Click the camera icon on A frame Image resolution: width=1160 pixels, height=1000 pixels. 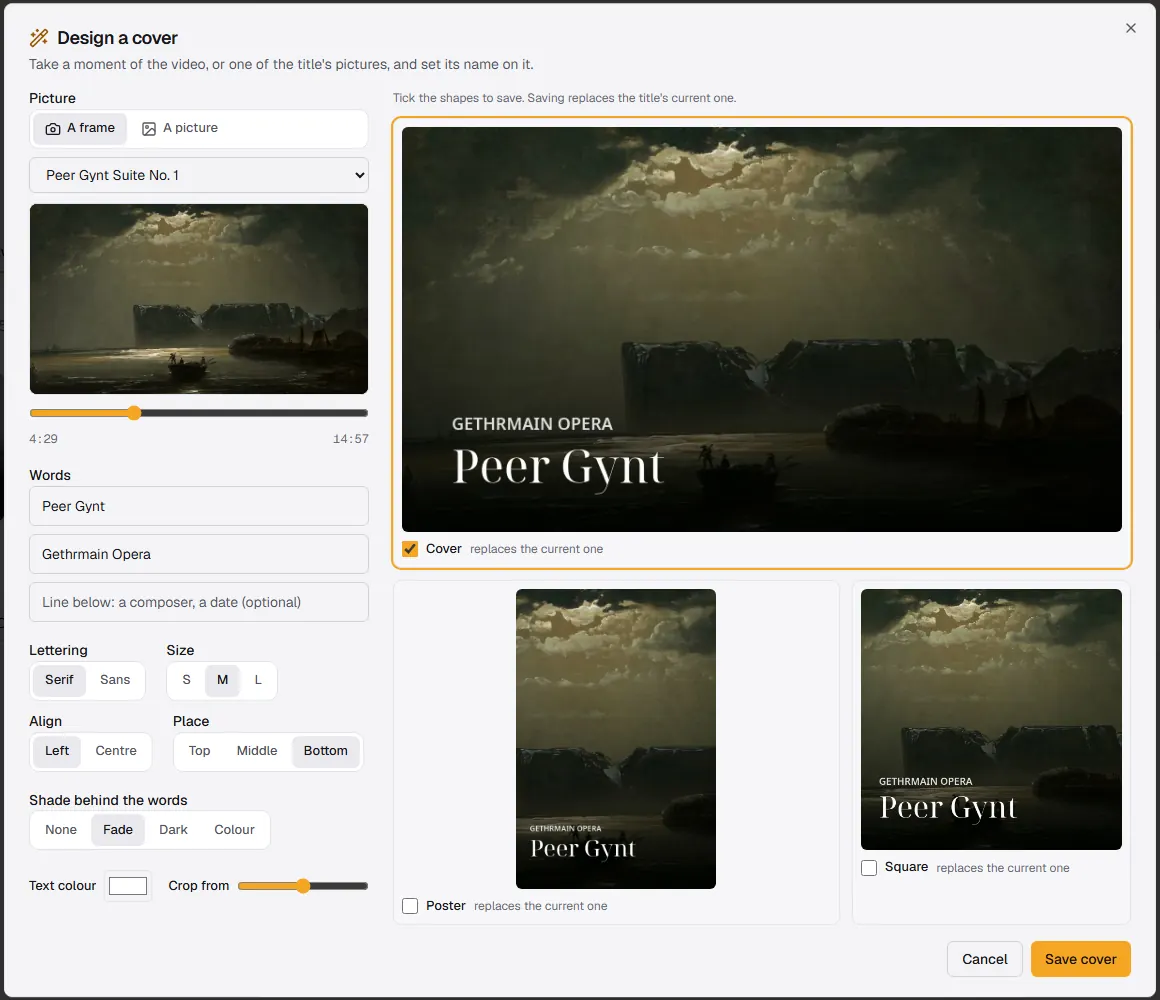(x=53, y=129)
